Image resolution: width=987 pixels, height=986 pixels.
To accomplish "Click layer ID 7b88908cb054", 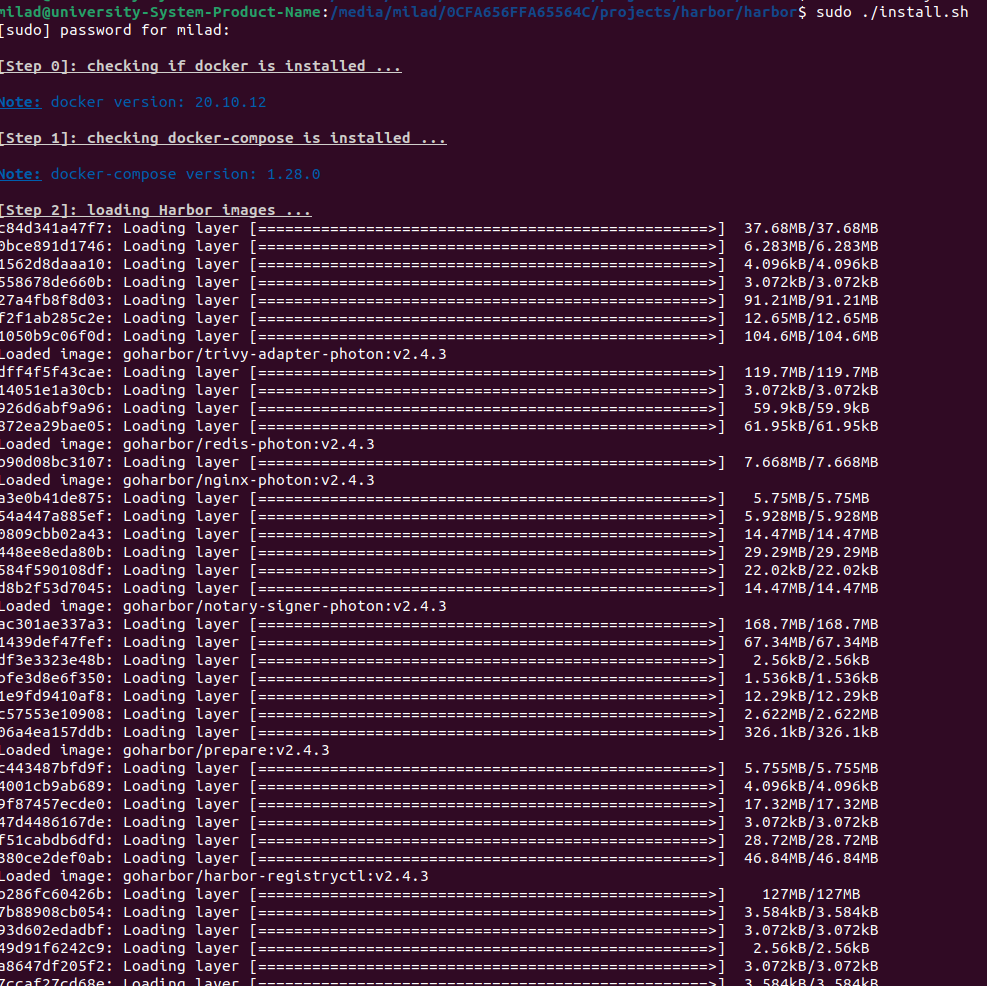I will [54, 912].
